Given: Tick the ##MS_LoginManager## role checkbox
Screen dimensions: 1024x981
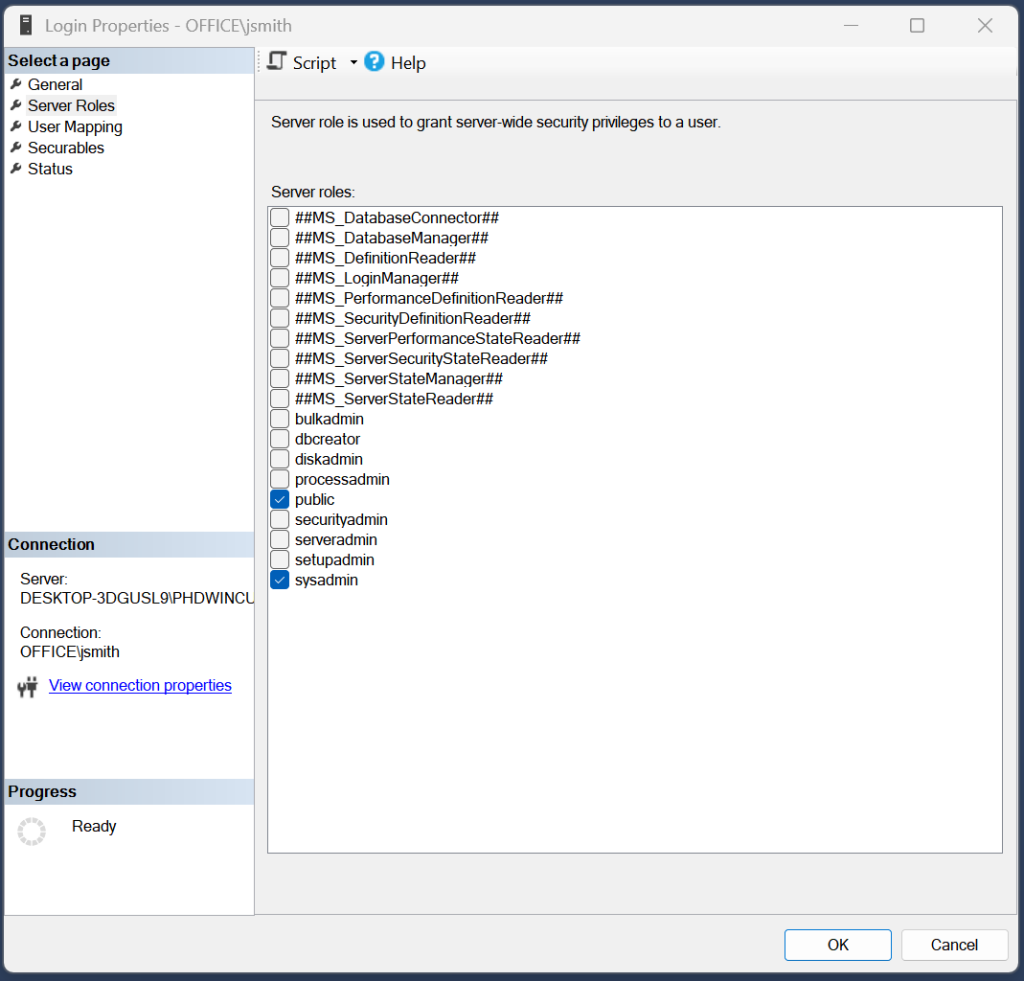Looking at the screenshot, I should click(x=280, y=278).
